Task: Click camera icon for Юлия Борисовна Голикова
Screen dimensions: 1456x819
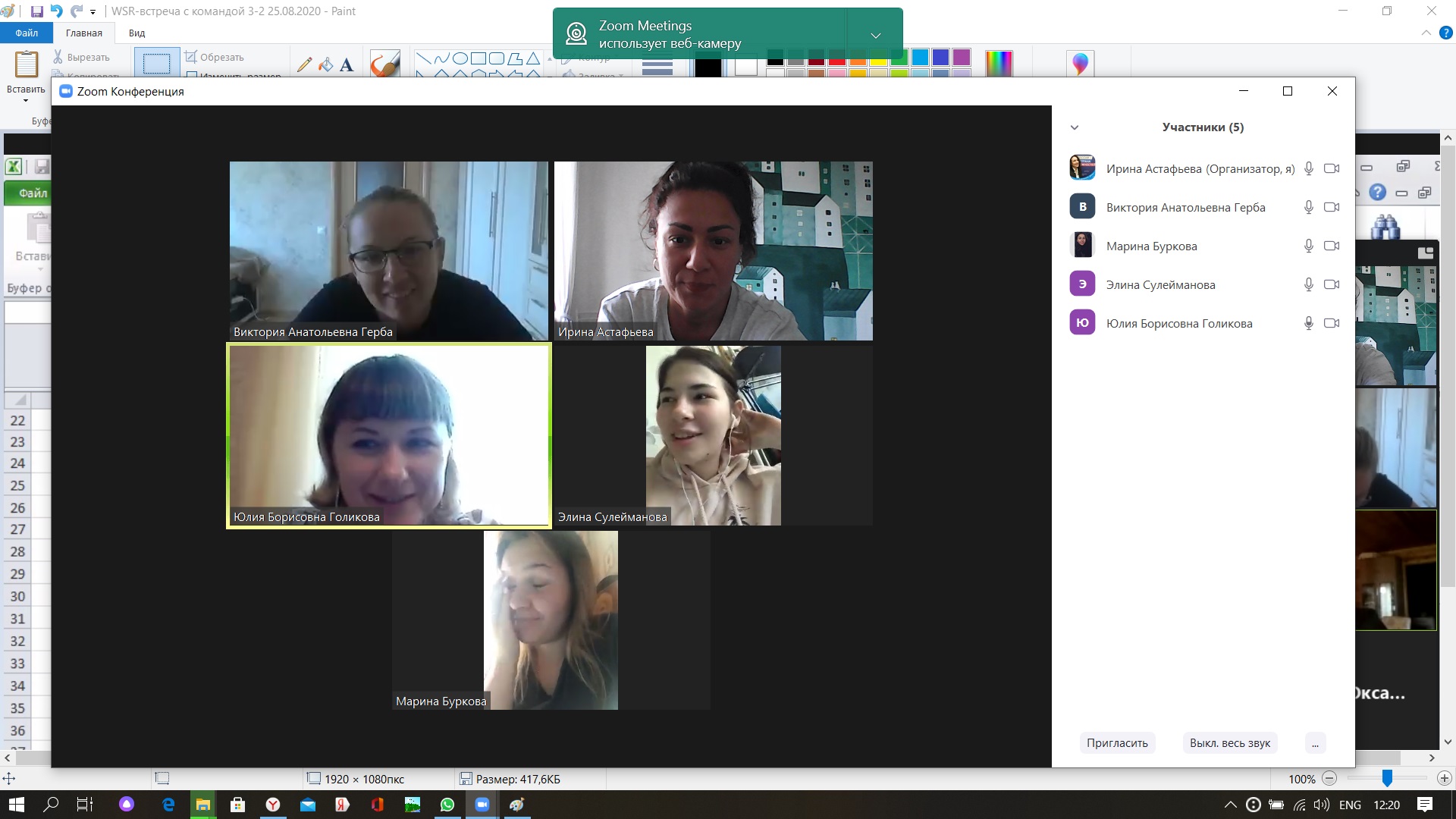Action: click(1332, 323)
